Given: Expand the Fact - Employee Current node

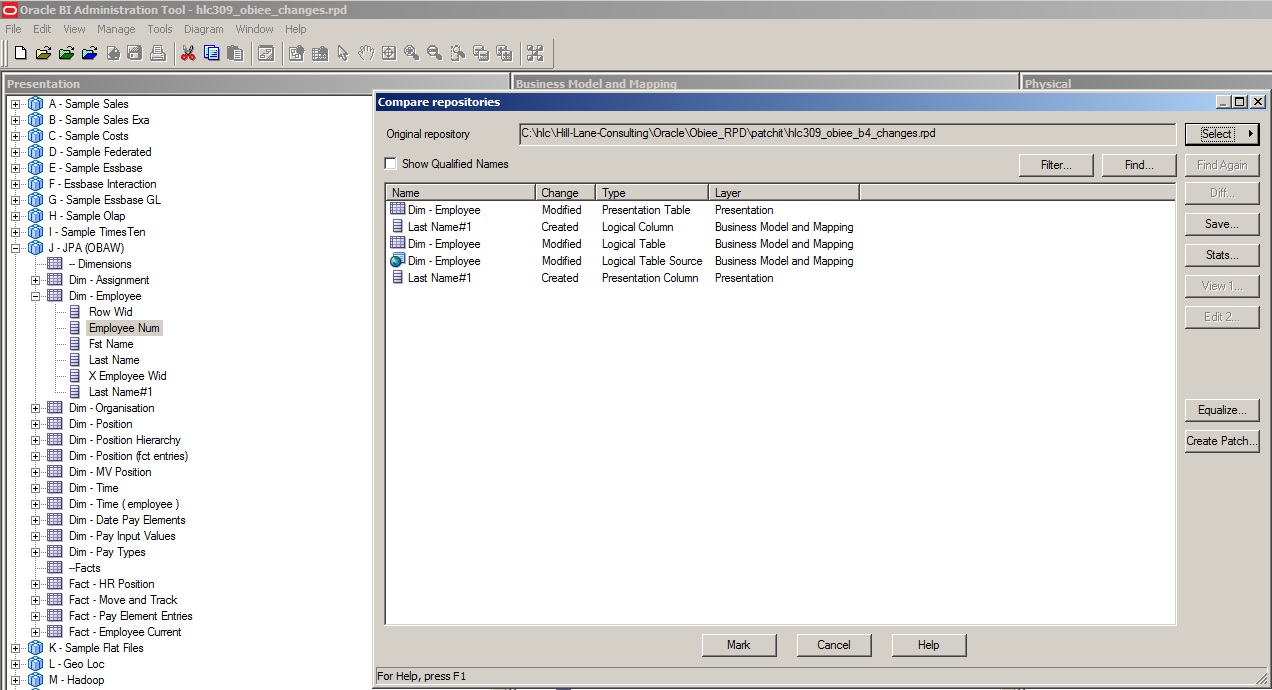Looking at the screenshot, I should [x=35, y=632].
